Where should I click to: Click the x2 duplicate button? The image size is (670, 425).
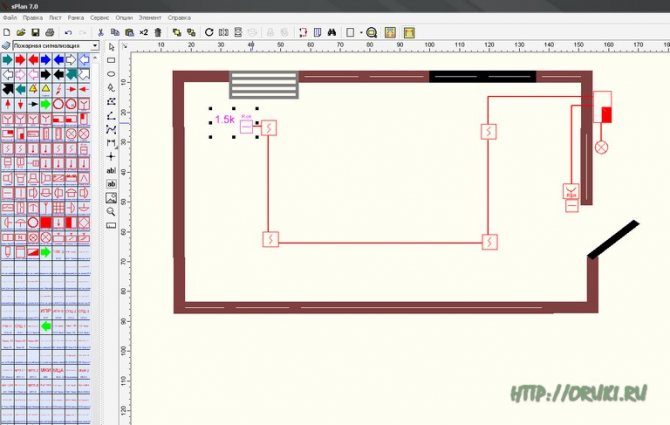144,32
